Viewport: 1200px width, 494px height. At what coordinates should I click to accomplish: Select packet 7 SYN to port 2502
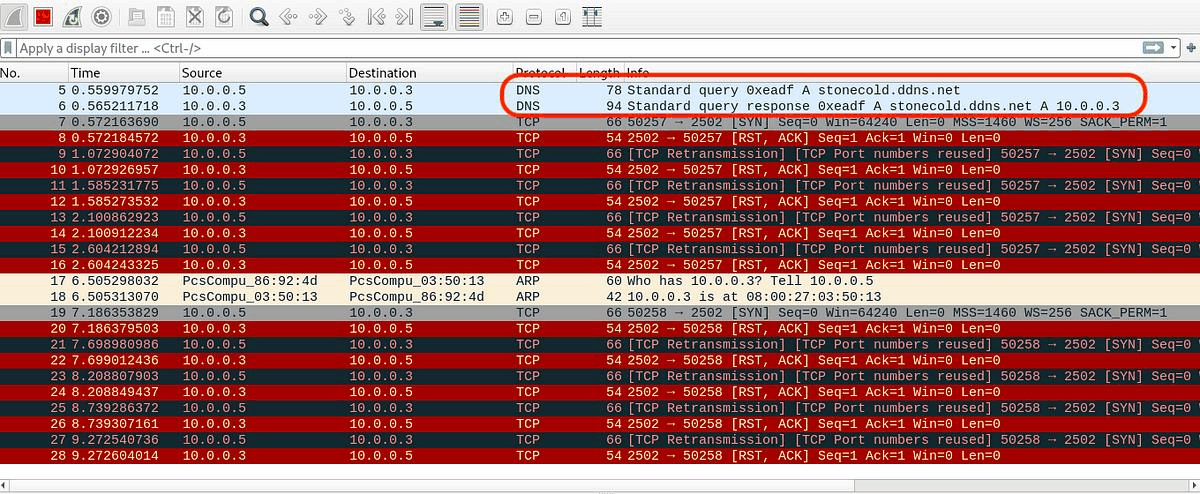coord(600,122)
